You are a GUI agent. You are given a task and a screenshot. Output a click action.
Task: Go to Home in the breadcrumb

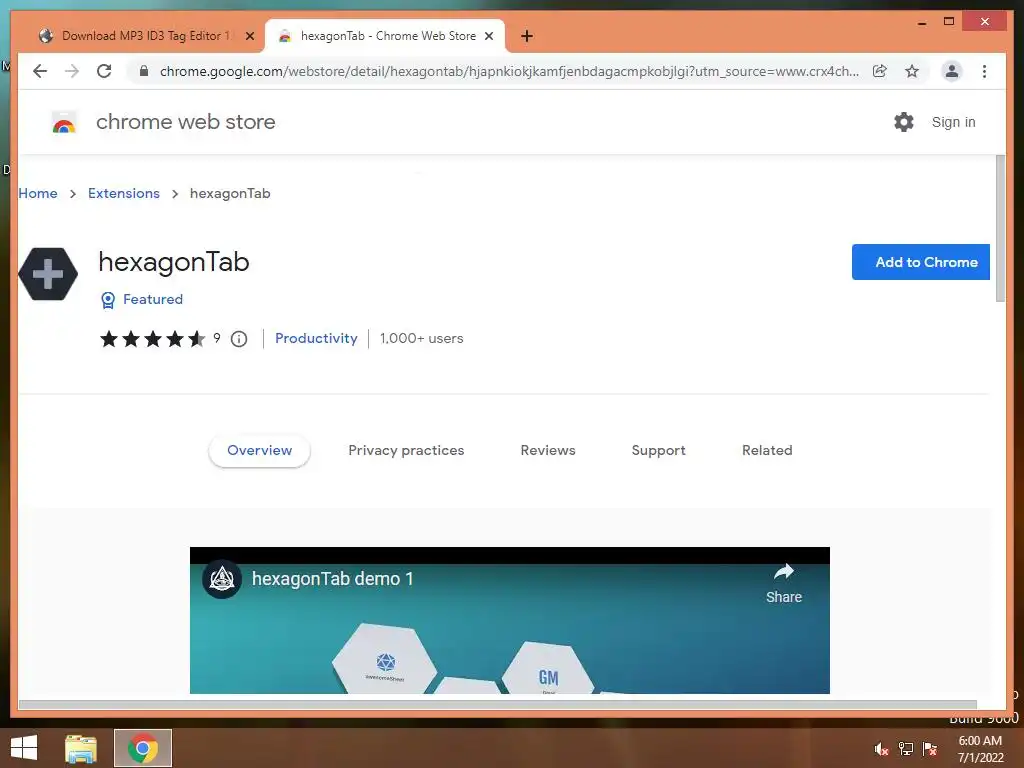[x=38, y=193]
